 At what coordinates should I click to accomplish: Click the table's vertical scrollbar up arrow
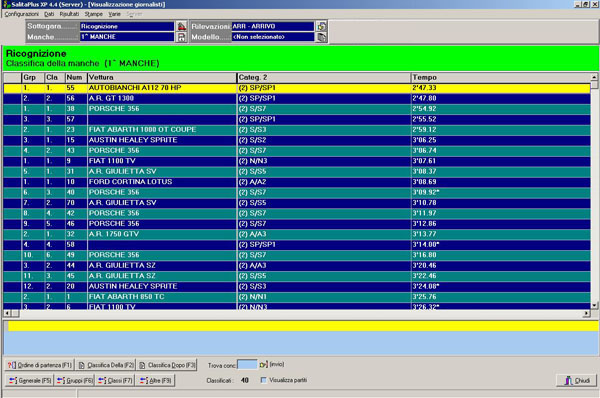tap(594, 77)
